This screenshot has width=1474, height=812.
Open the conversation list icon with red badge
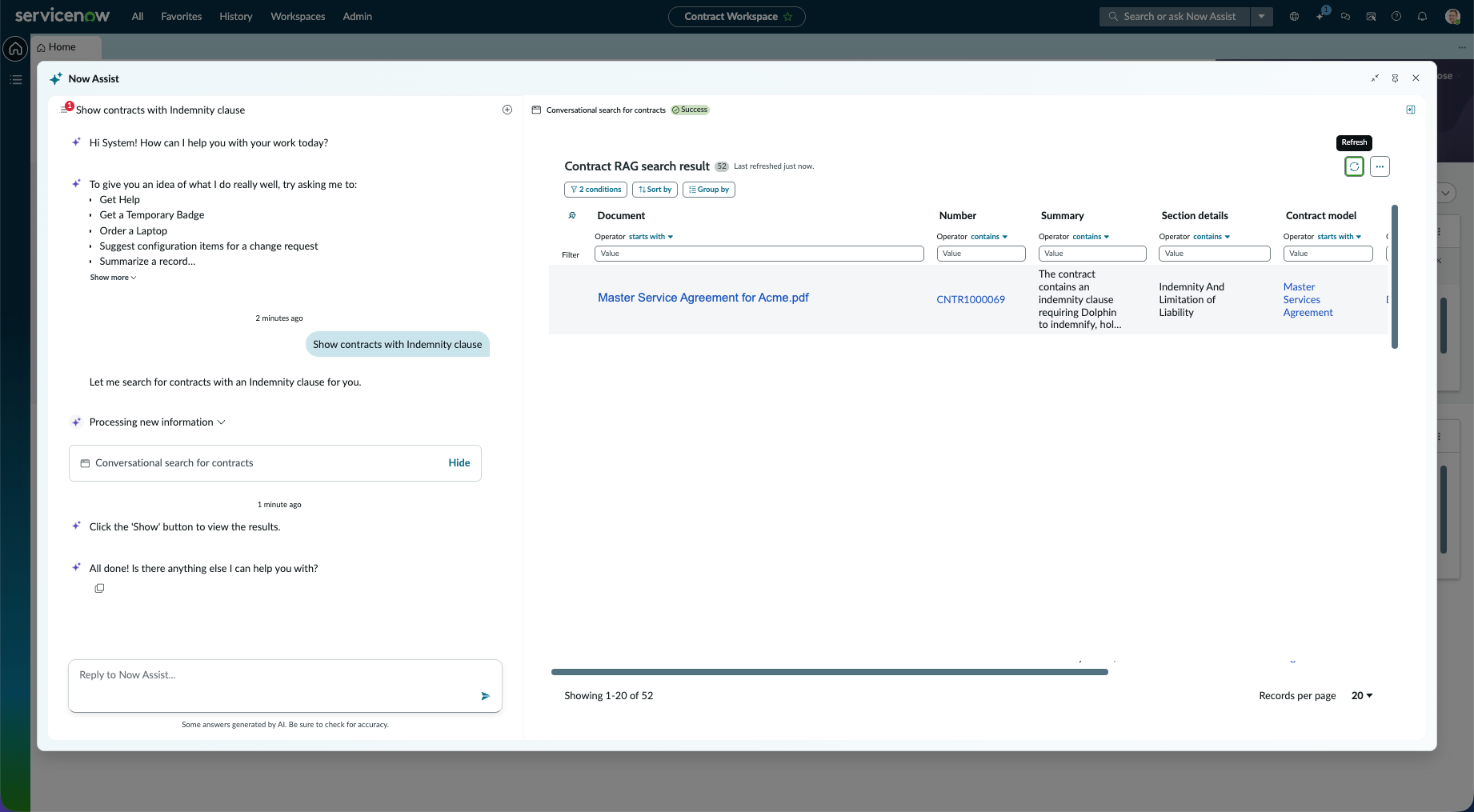[66, 109]
